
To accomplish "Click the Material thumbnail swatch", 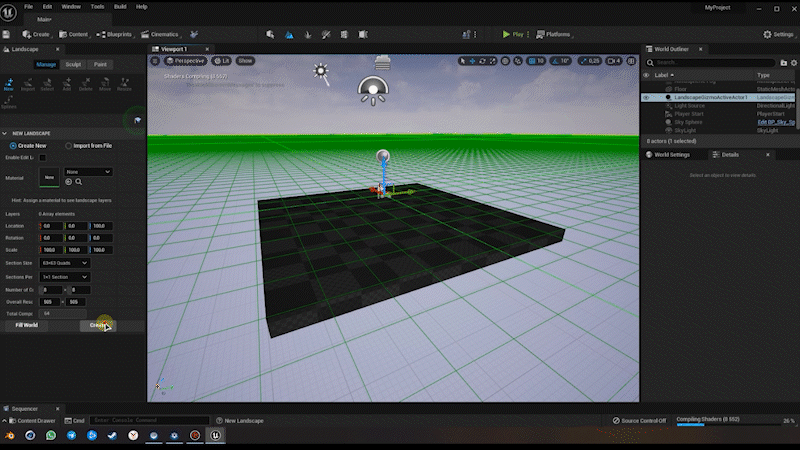I will 49,178.
